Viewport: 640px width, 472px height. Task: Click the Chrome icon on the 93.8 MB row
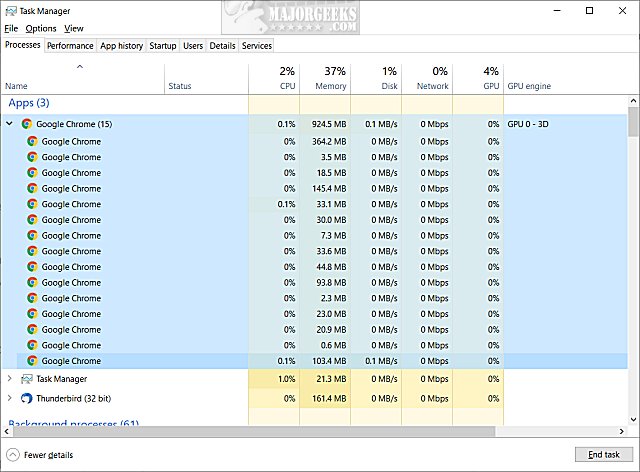point(32,283)
